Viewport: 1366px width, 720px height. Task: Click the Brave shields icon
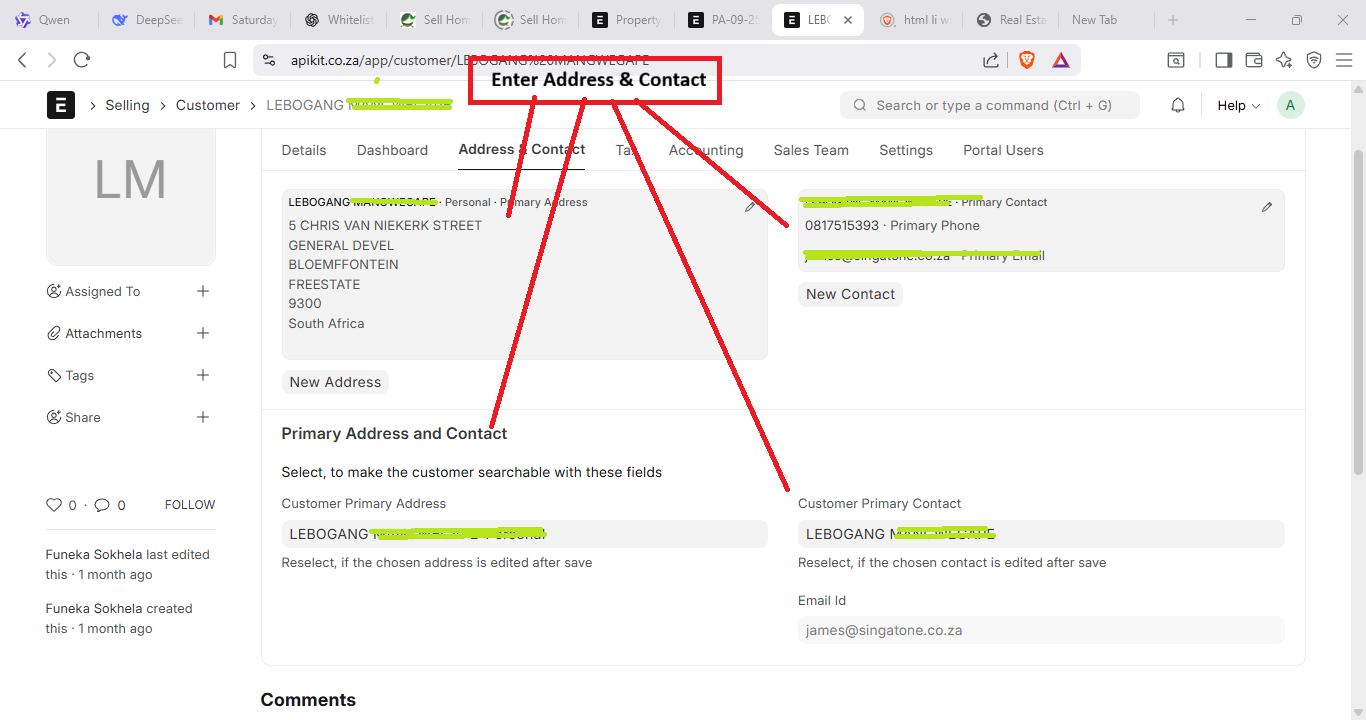1027,60
